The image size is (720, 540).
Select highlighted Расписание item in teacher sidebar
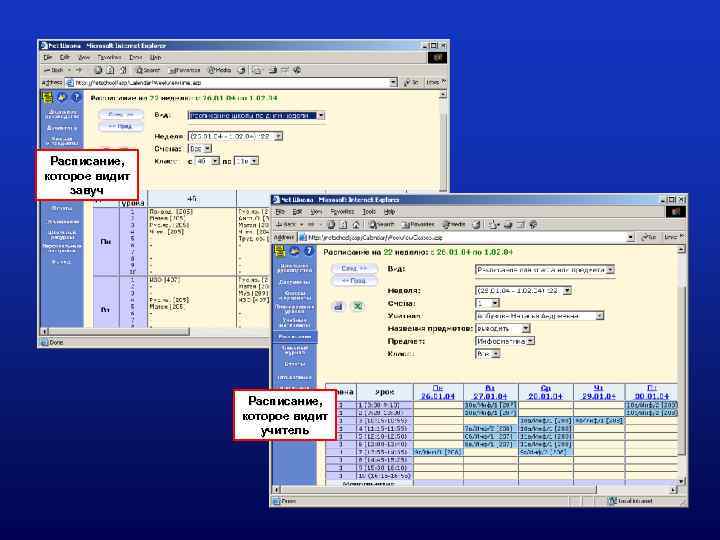click(294, 337)
